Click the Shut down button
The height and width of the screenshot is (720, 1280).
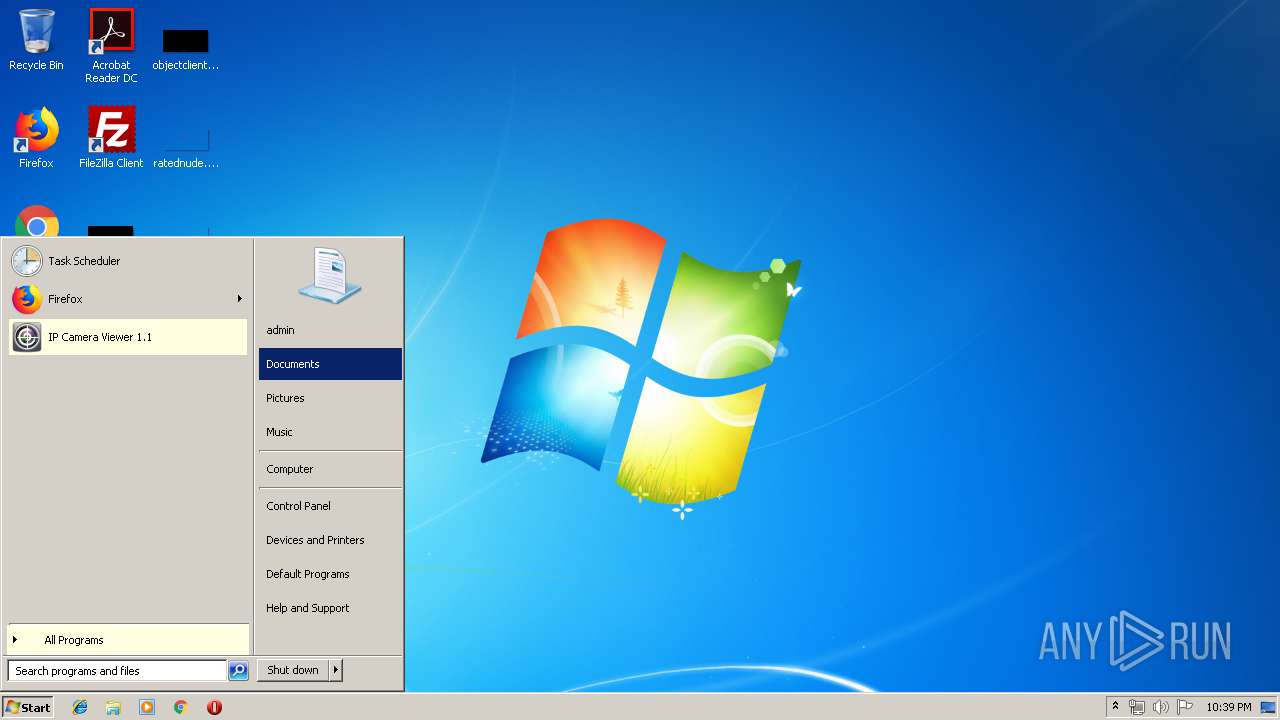(293, 670)
